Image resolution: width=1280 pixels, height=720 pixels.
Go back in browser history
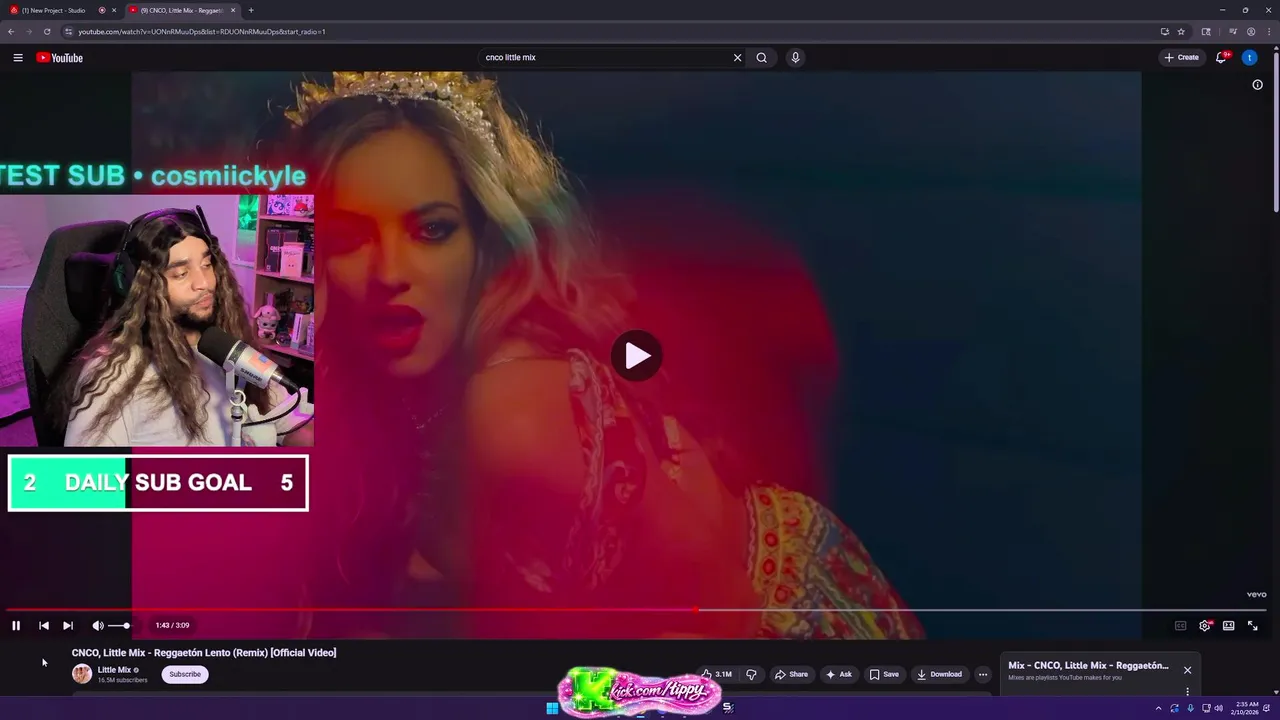pos(11,31)
